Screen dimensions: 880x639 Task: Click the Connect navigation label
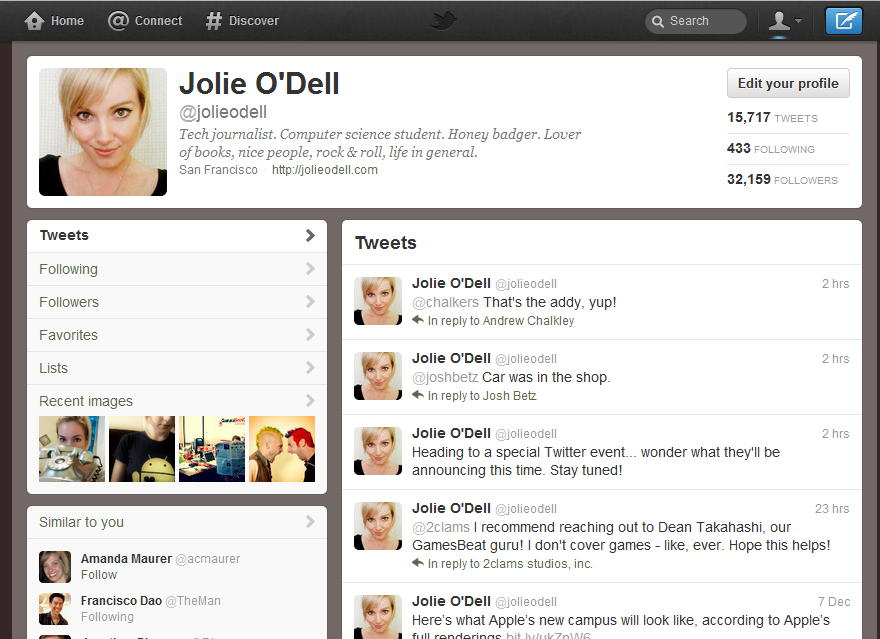click(158, 21)
